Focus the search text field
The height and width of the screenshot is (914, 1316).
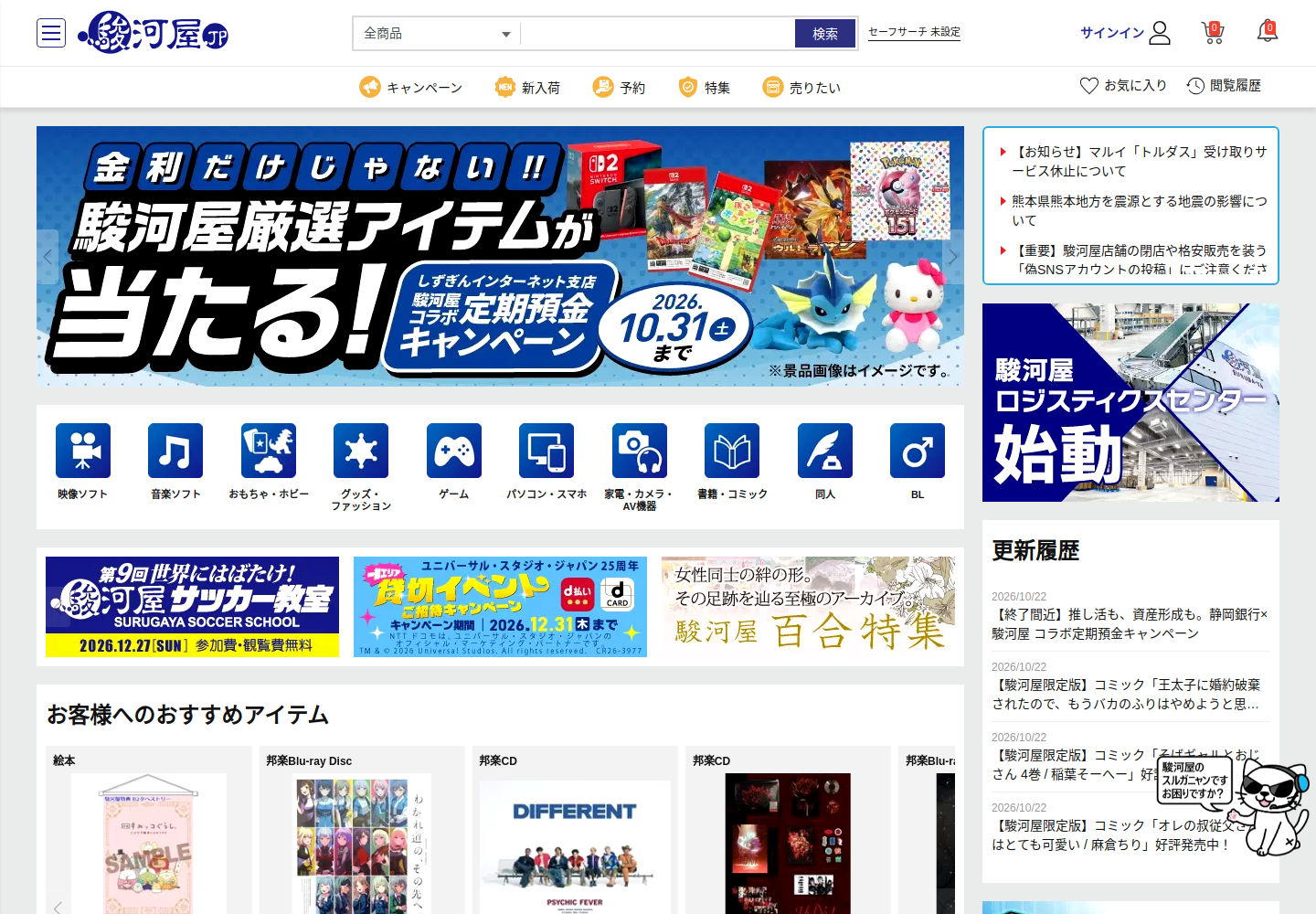pos(658,34)
